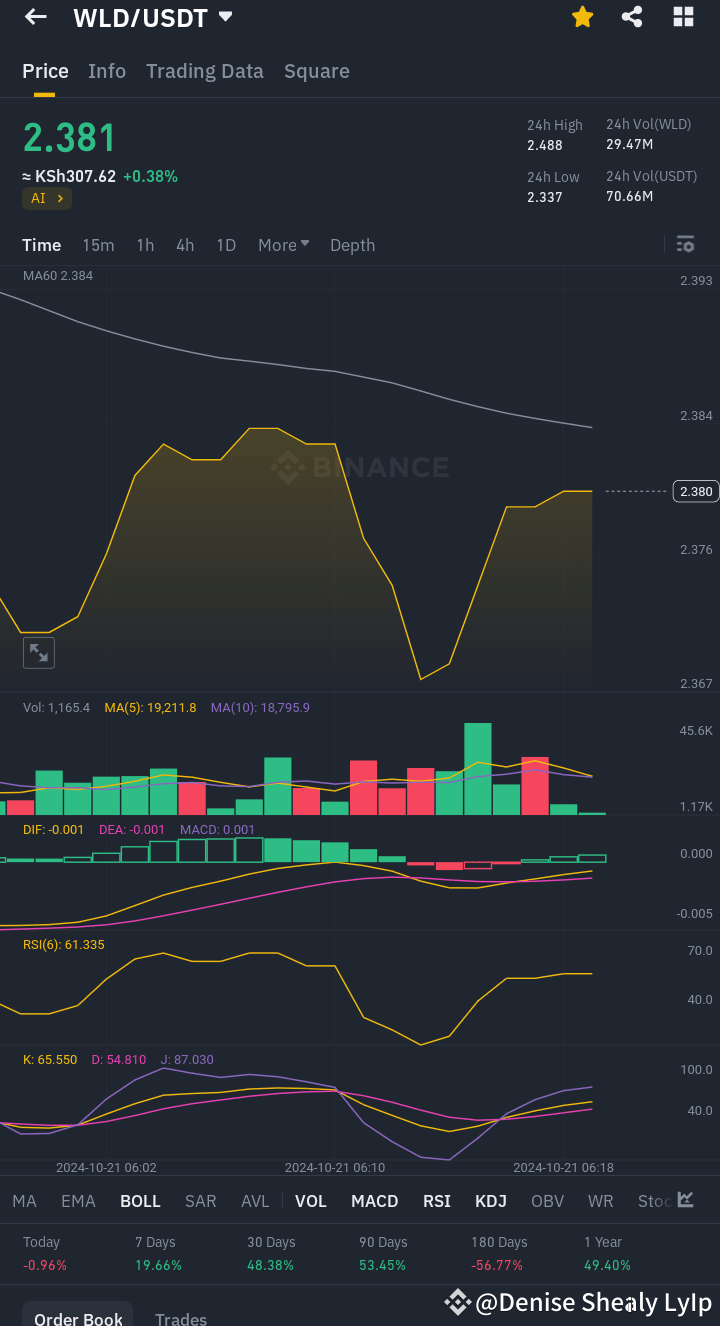Screen dimensions: 720x1326
Task: Click the J: 87.030 value
Action: [x=187, y=1059]
